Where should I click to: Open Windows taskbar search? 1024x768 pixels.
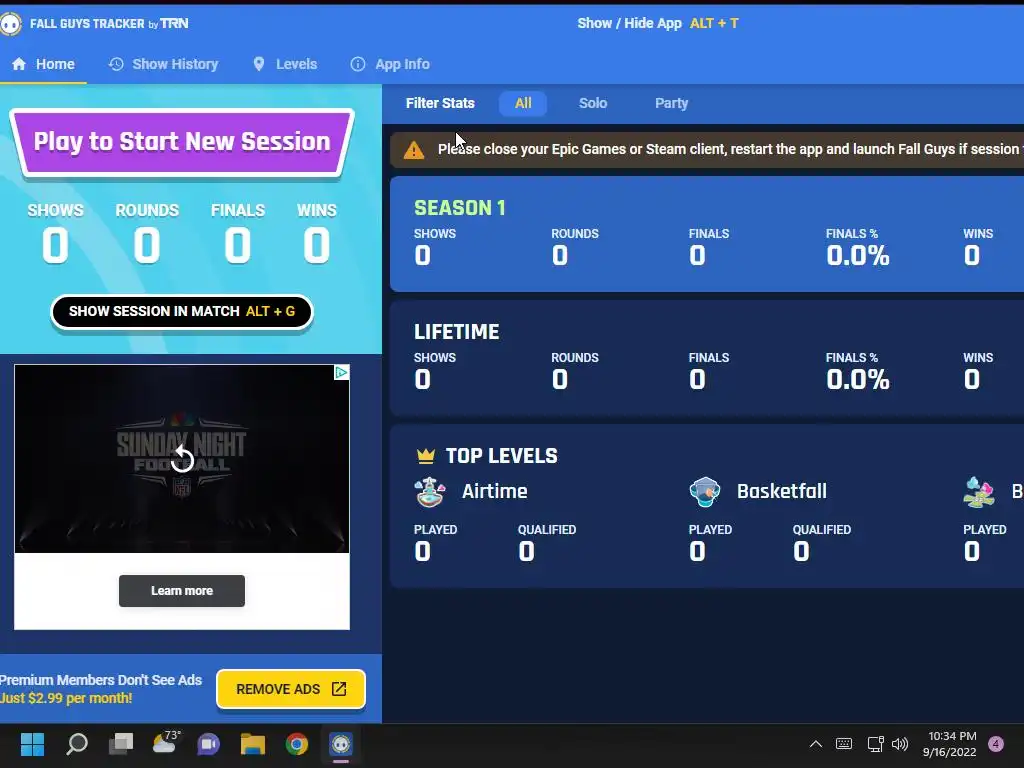point(77,744)
